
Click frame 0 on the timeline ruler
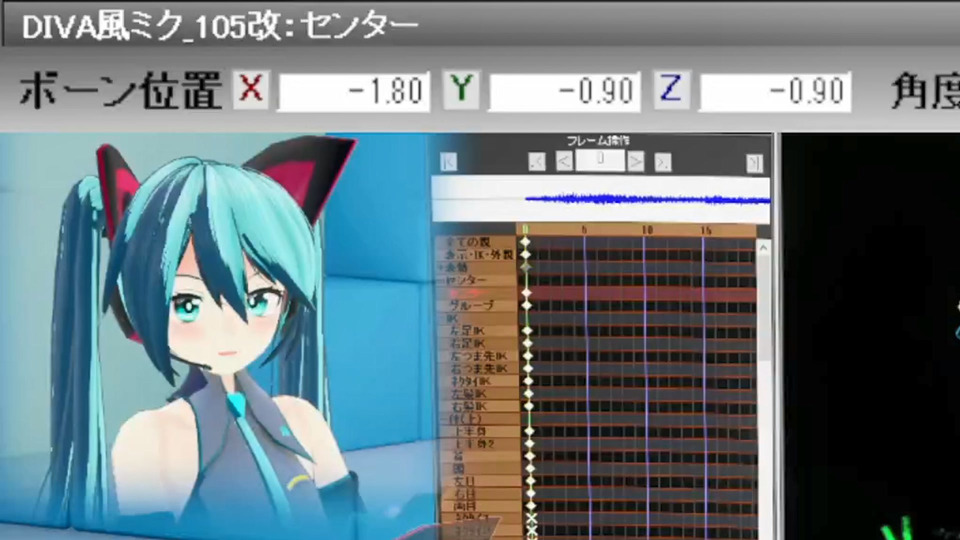[525, 230]
